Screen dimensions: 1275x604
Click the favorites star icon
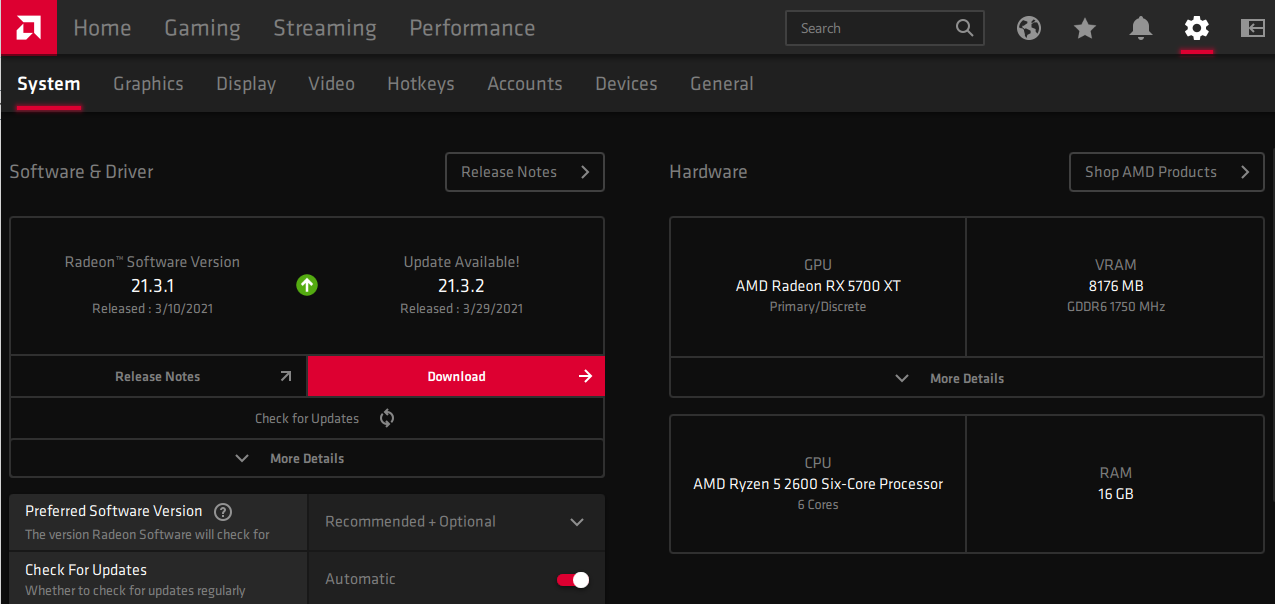[1085, 28]
